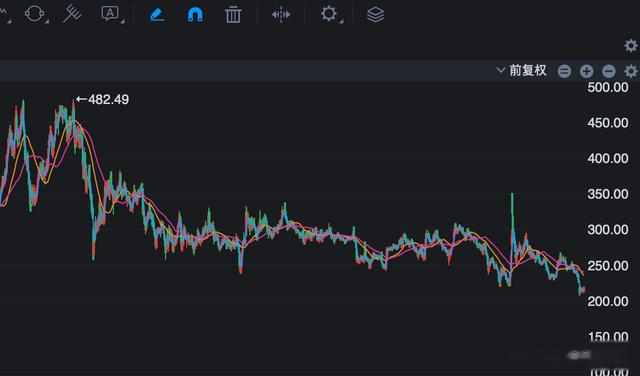
Task: Click the vertical split compare icon
Action: [x=281, y=15]
